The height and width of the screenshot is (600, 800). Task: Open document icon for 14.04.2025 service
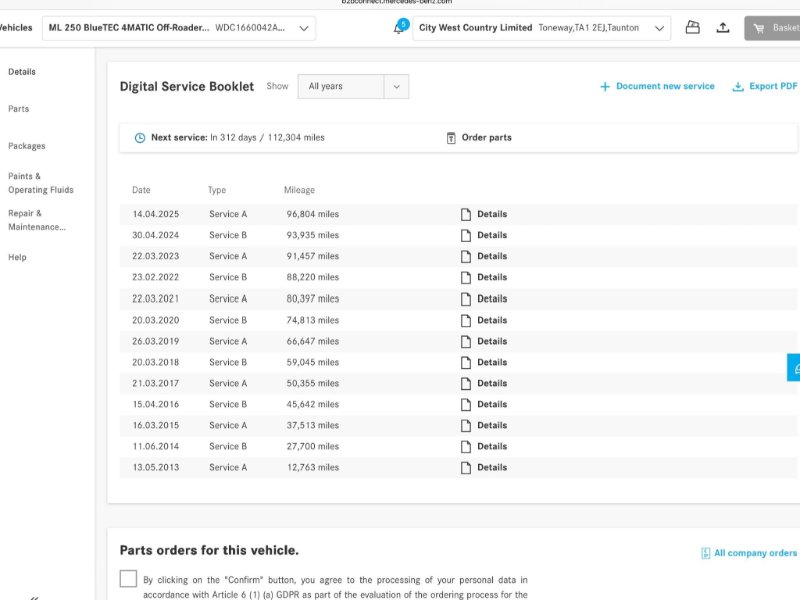pos(466,214)
